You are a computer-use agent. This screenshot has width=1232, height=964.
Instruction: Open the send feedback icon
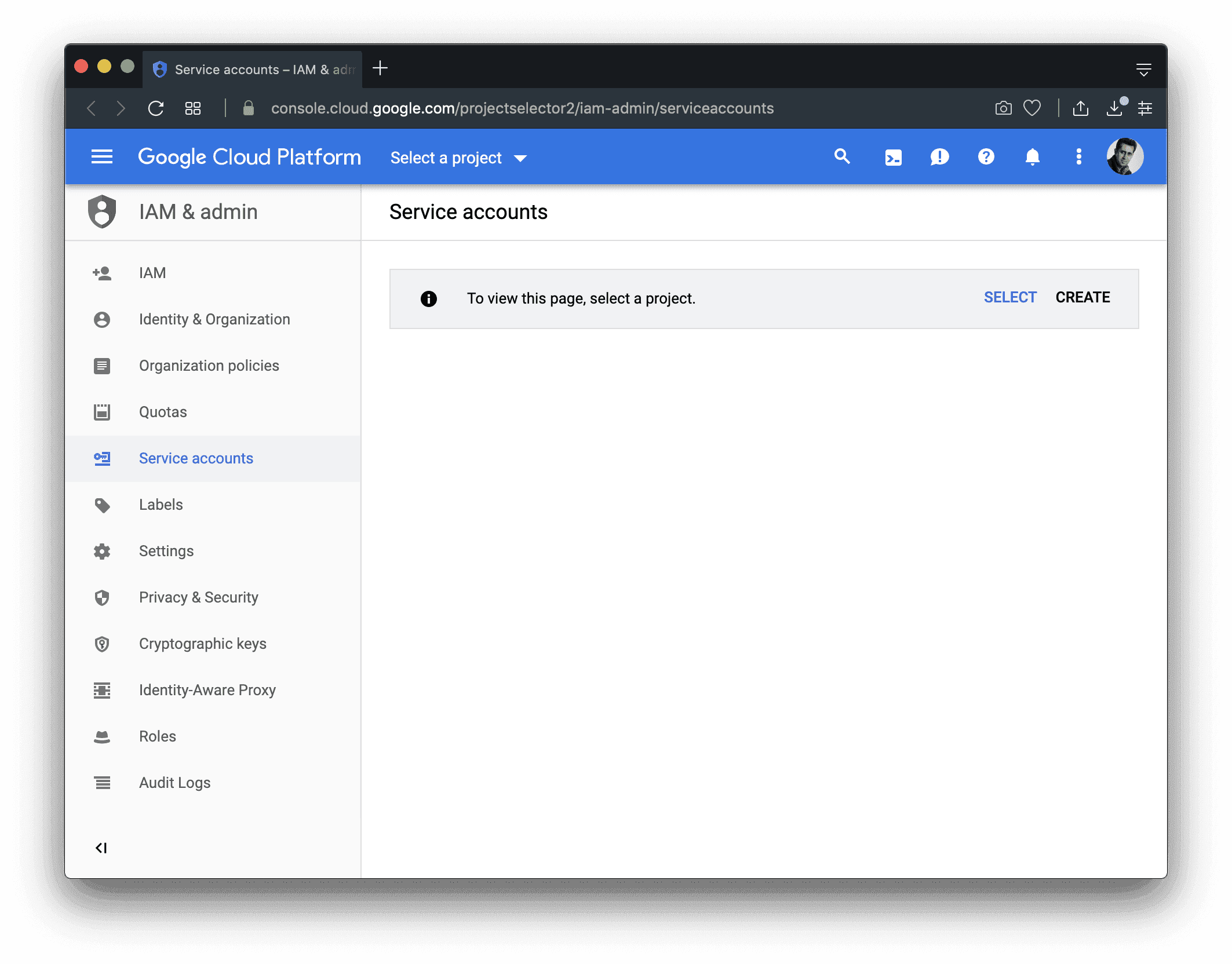point(939,157)
